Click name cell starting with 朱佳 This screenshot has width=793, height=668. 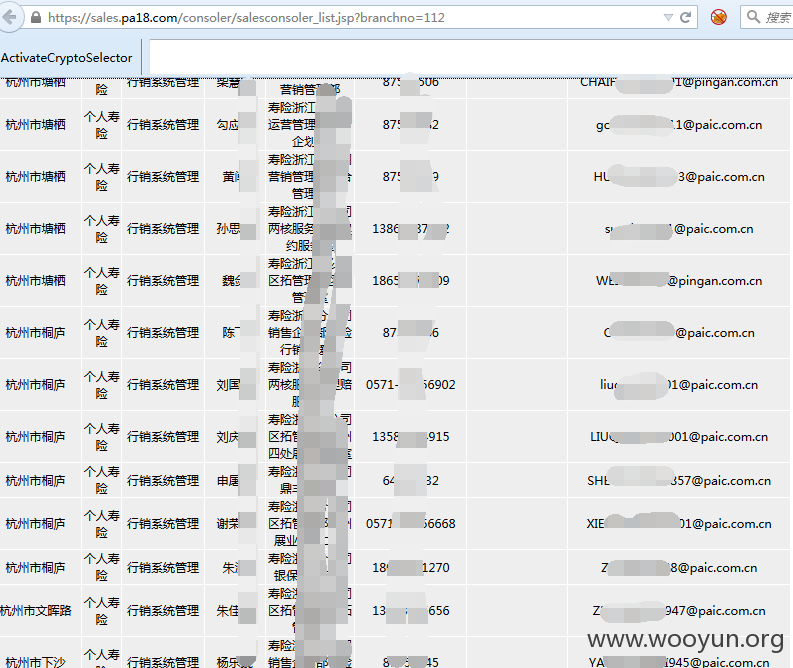(235, 611)
